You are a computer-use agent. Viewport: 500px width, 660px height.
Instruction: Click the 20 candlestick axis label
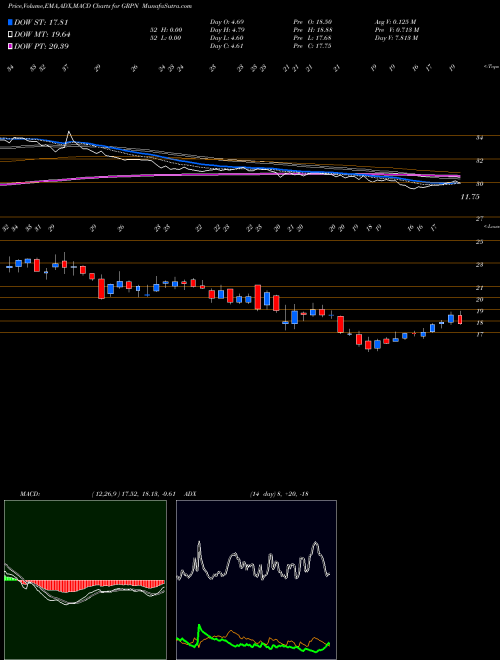[480, 300]
